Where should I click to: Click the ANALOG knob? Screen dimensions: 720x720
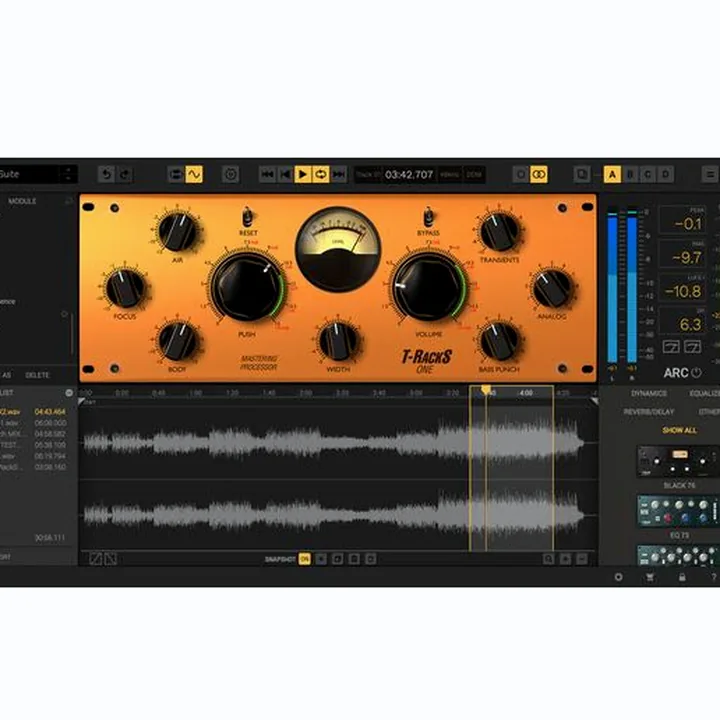(x=552, y=288)
